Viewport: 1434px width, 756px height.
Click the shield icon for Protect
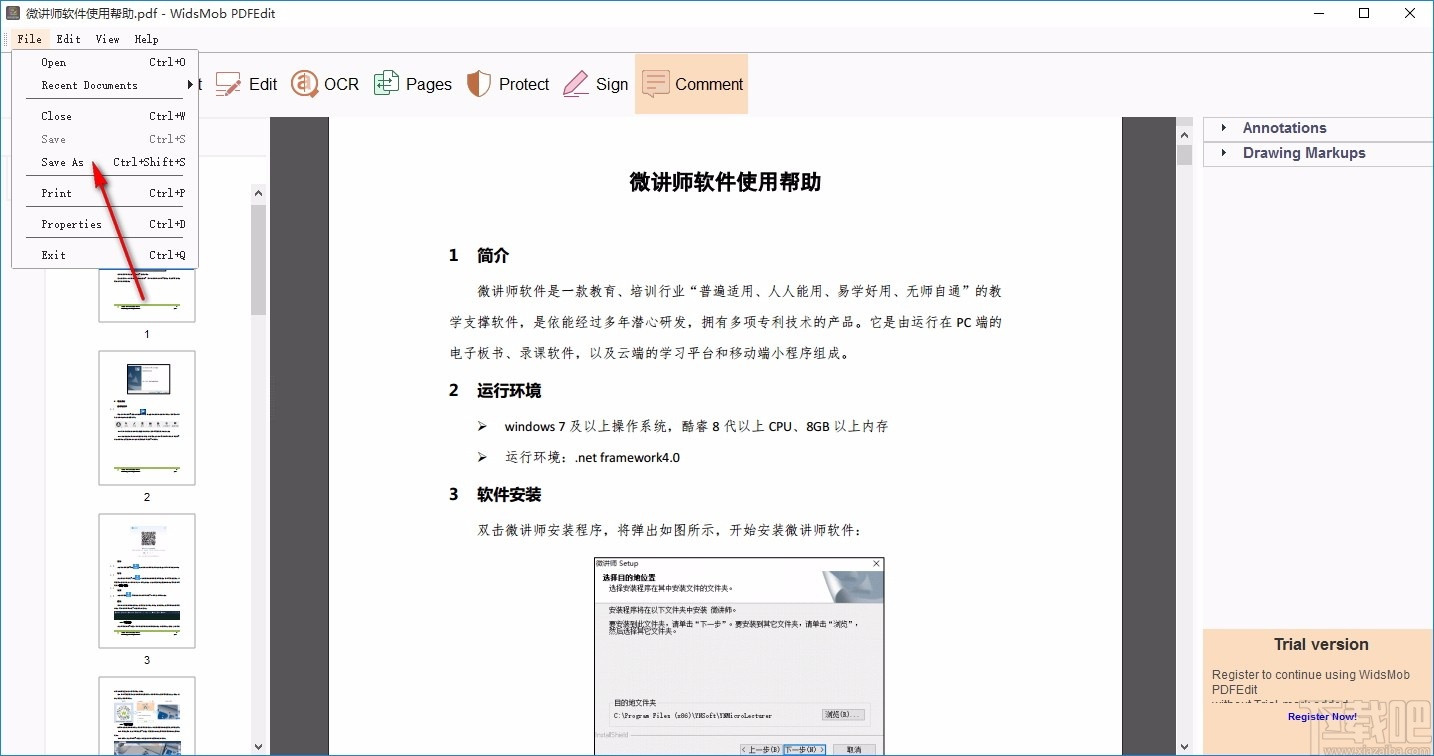coord(478,84)
